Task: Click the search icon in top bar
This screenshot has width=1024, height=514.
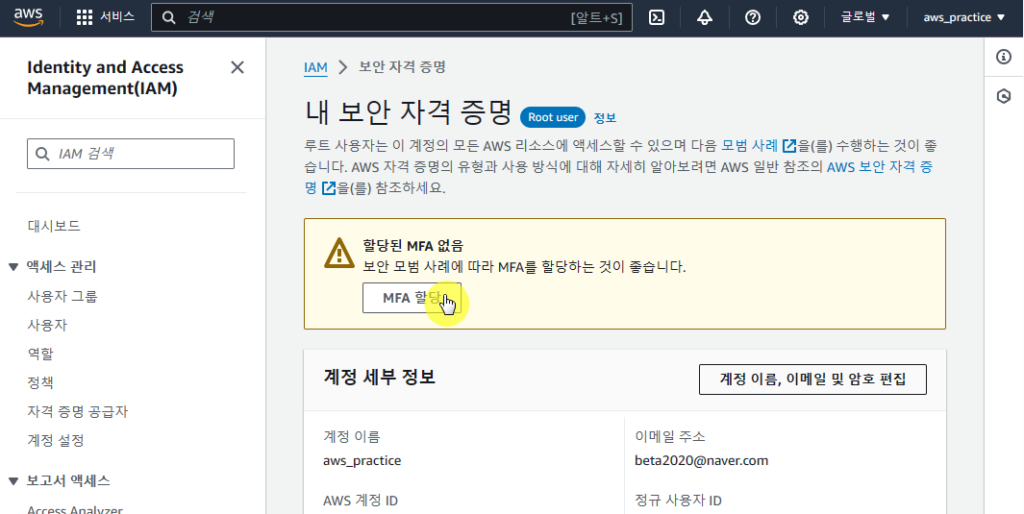Action: (168, 18)
